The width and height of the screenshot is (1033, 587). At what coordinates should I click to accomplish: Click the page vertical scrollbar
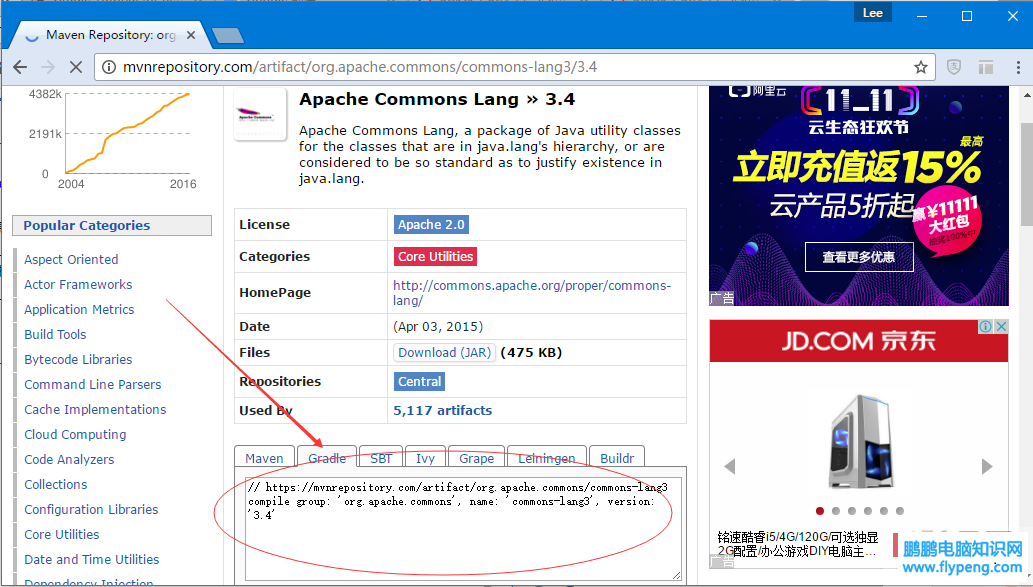(1026, 175)
